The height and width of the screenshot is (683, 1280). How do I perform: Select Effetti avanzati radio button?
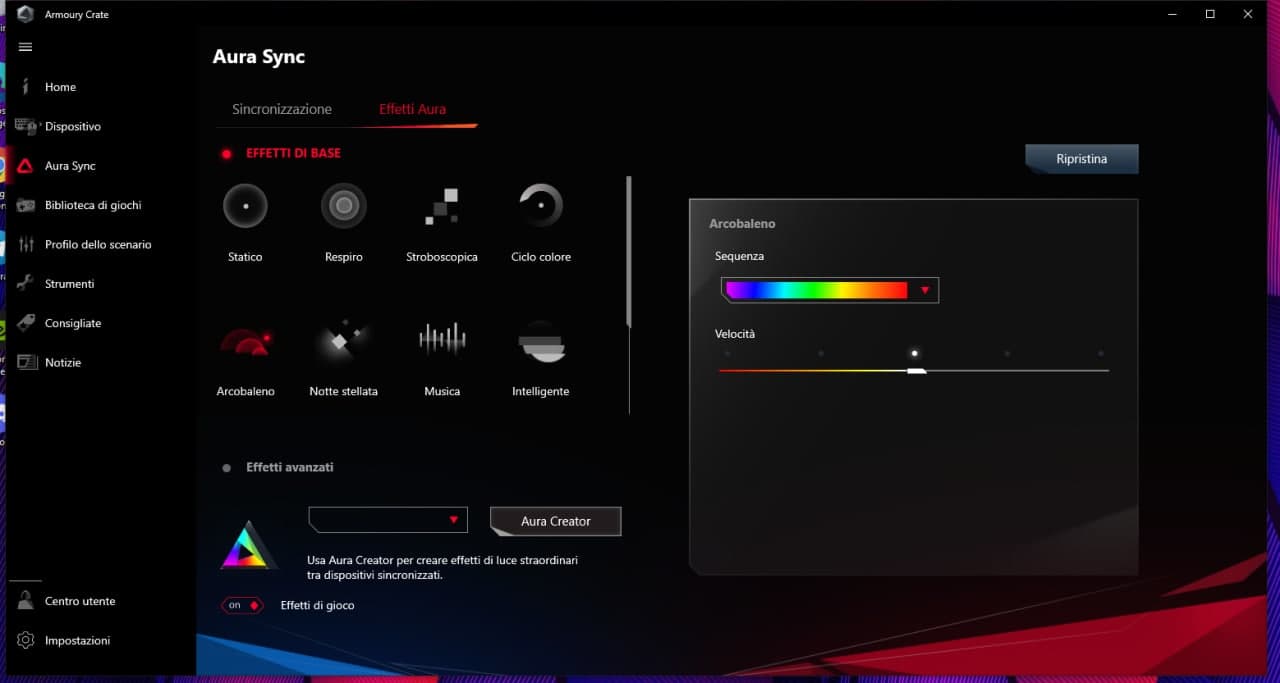[x=226, y=468]
